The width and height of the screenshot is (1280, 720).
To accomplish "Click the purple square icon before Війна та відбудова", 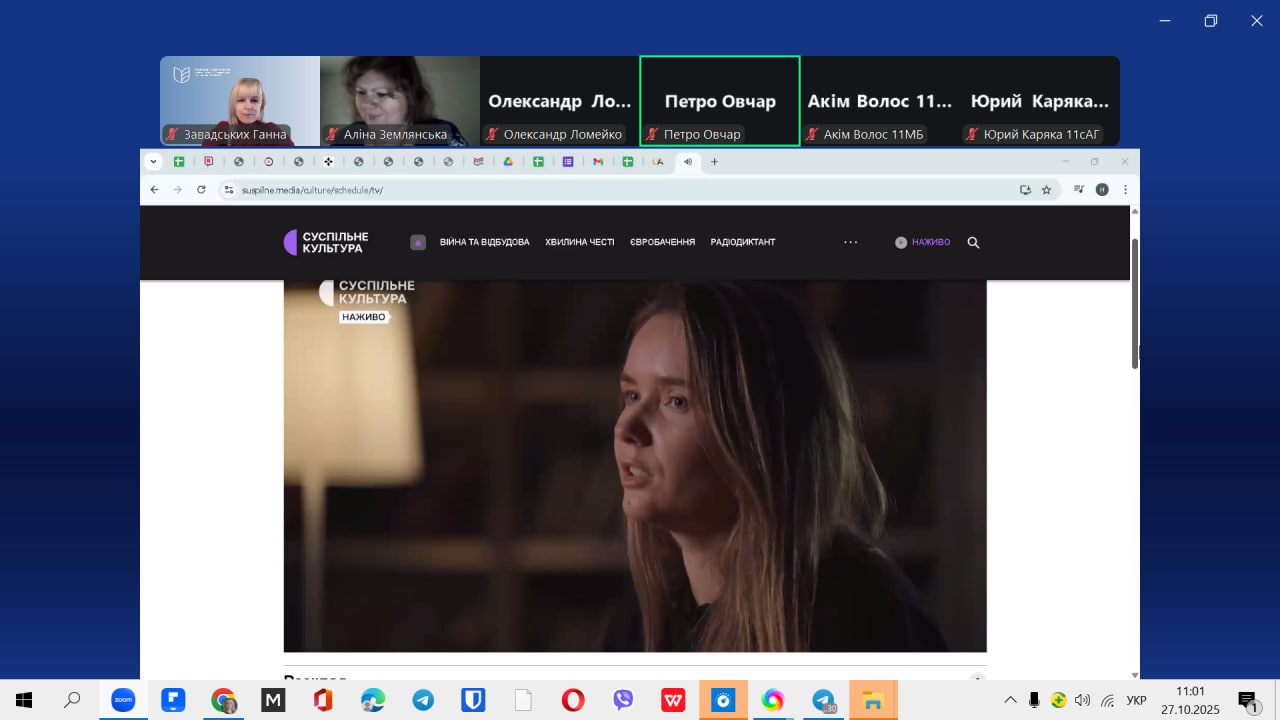I will (418, 242).
